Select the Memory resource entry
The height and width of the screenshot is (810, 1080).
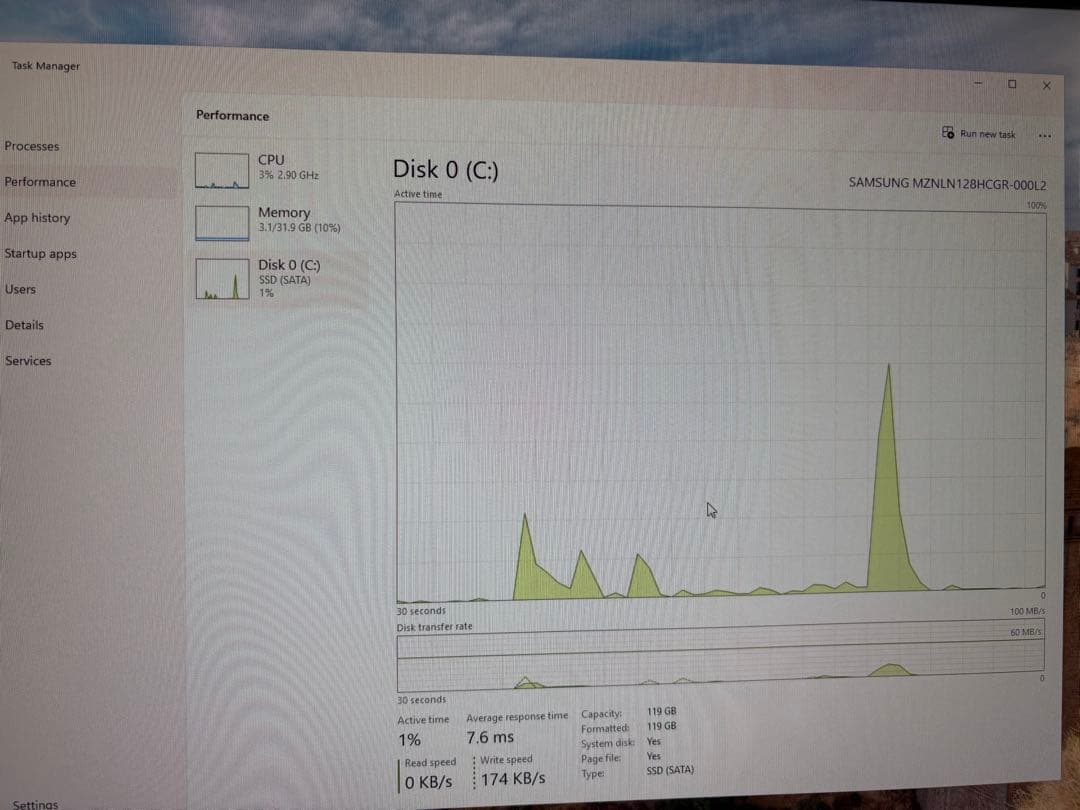[284, 219]
